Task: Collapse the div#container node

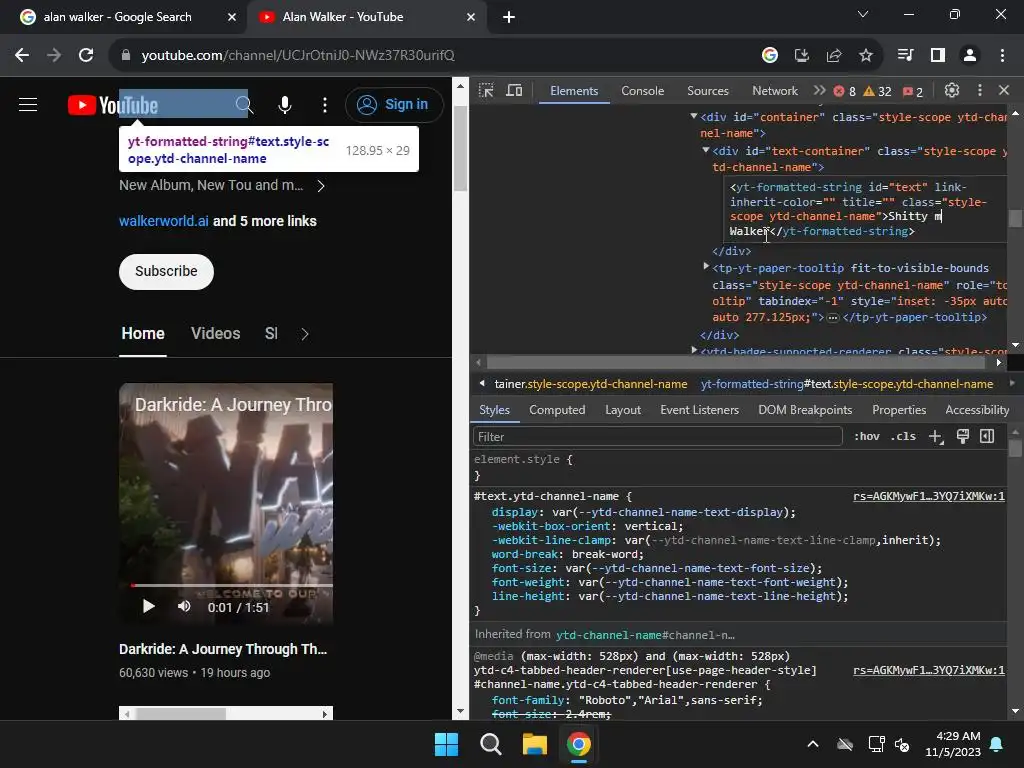Action: (x=694, y=116)
